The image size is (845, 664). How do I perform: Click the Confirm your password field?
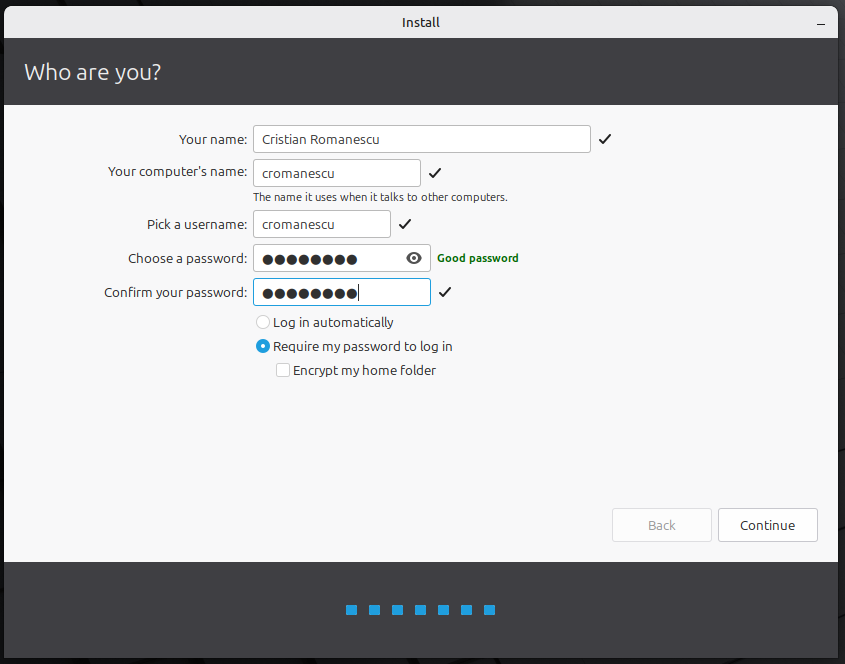(341, 292)
